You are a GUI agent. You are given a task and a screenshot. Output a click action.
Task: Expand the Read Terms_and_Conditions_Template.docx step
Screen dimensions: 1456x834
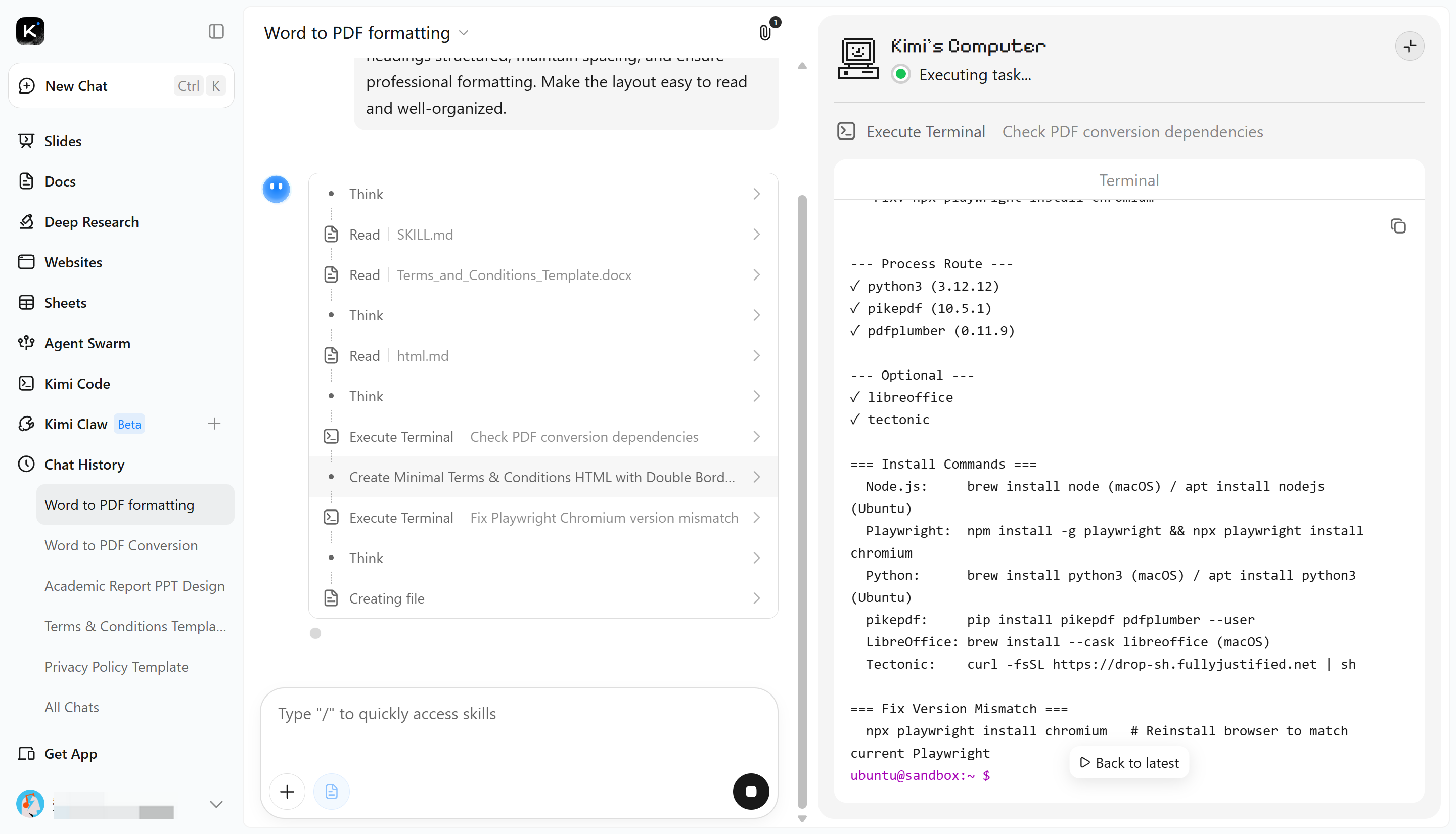tap(543, 275)
